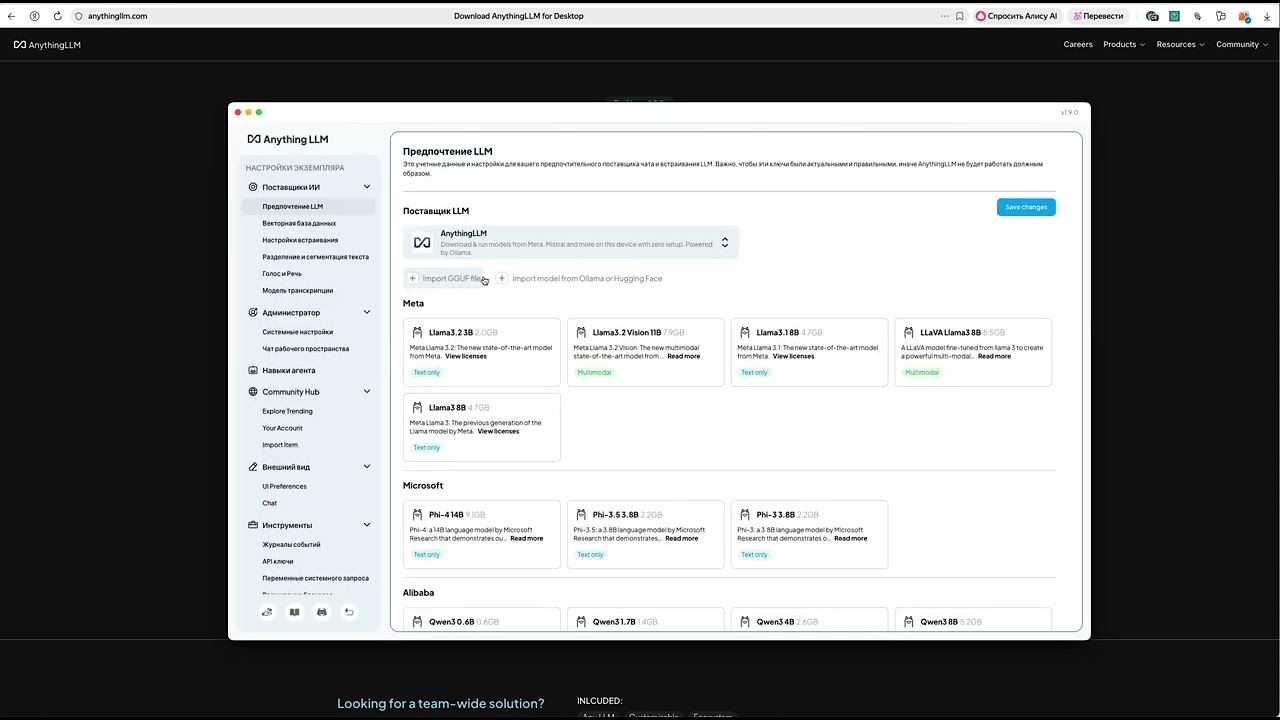Click the Внешний вид icon
The image size is (1280, 720).
(253, 467)
